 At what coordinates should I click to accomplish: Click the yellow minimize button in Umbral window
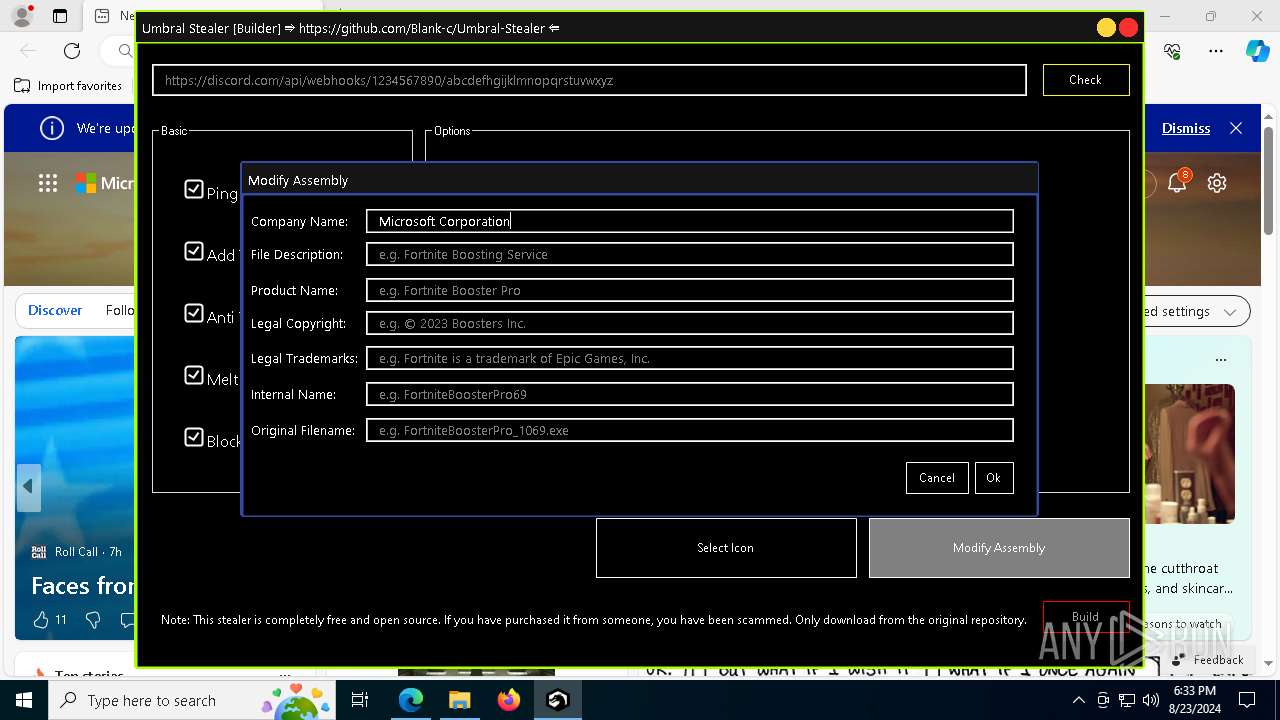pyautogui.click(x=1106, y=28)
